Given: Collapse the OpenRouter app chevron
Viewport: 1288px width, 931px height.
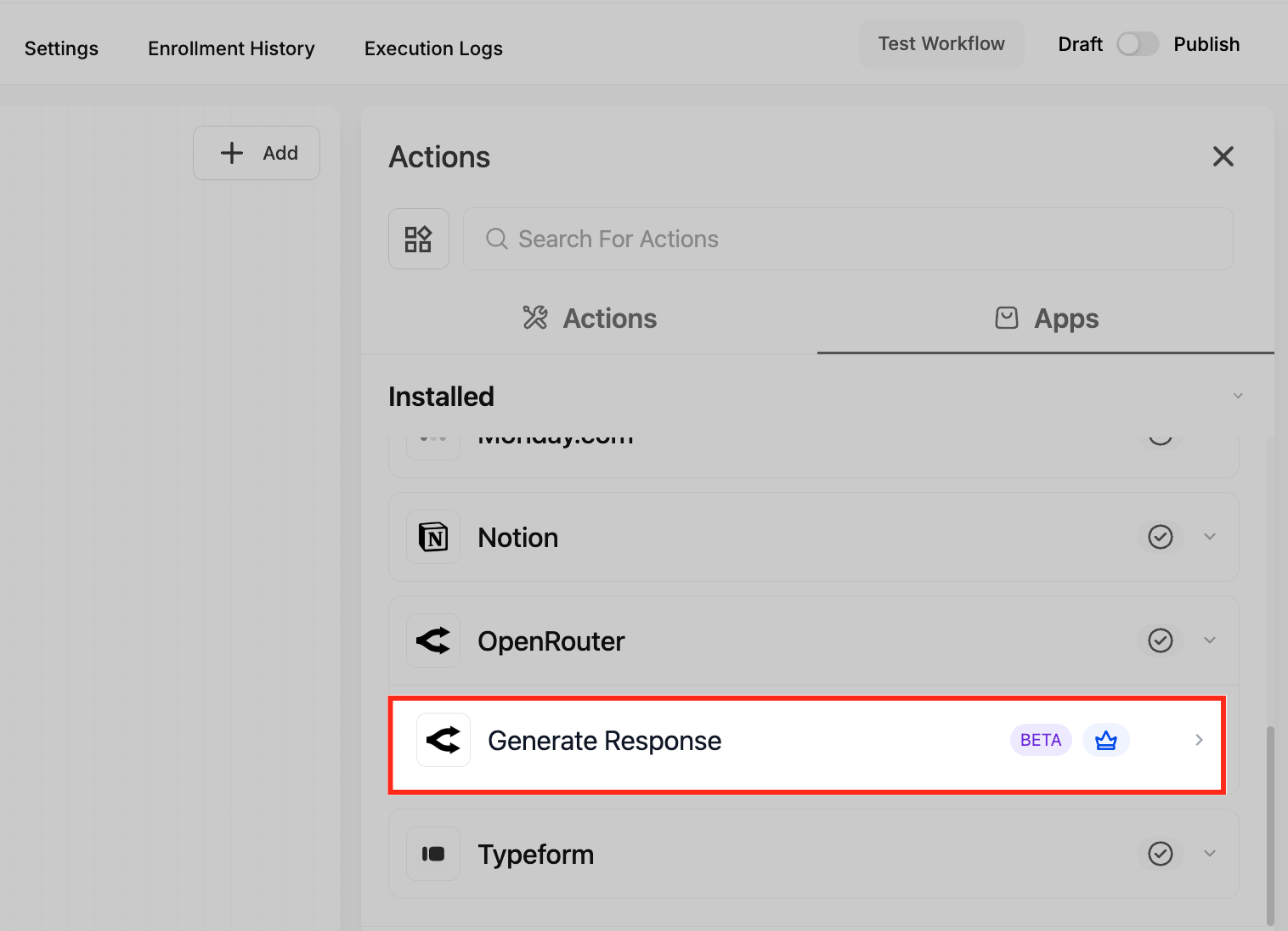Looking at the screenshot, I should [x=1210, y=640].
